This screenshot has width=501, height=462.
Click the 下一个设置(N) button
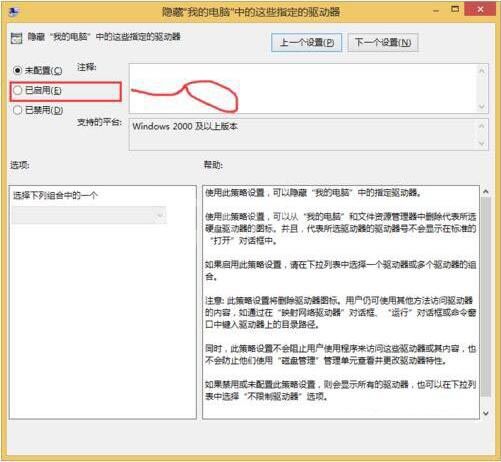point(383,43)
